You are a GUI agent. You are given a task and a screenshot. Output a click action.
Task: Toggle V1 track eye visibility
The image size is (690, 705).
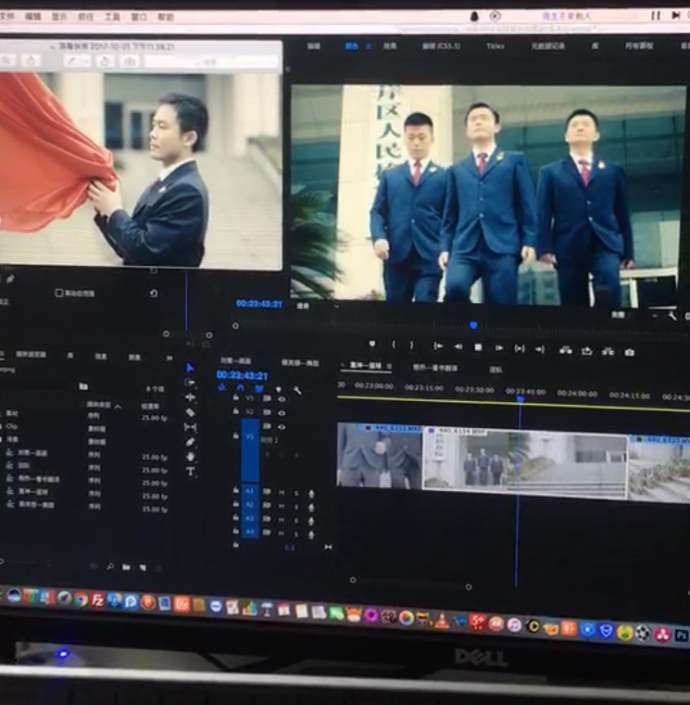point(282,427)
